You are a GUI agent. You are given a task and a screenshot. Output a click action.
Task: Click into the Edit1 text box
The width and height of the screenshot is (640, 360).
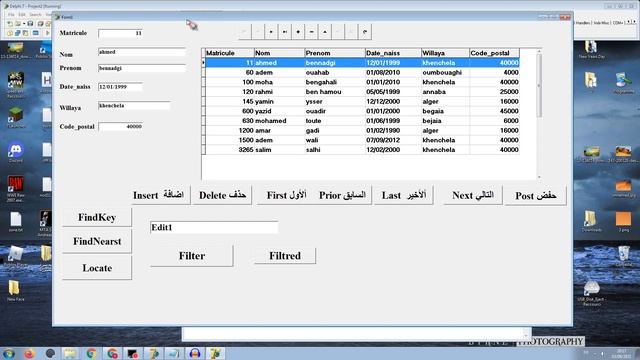pyautogui.click(x=214, y=227)
